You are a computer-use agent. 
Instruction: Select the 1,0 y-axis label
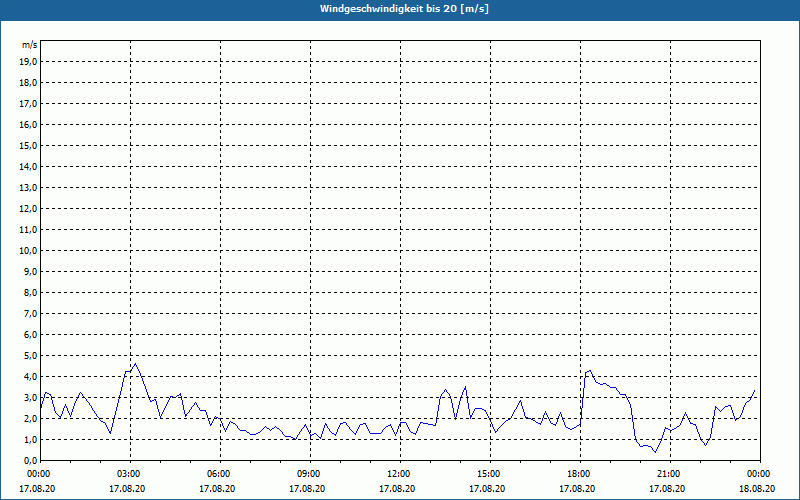click(x=31, y=439)
